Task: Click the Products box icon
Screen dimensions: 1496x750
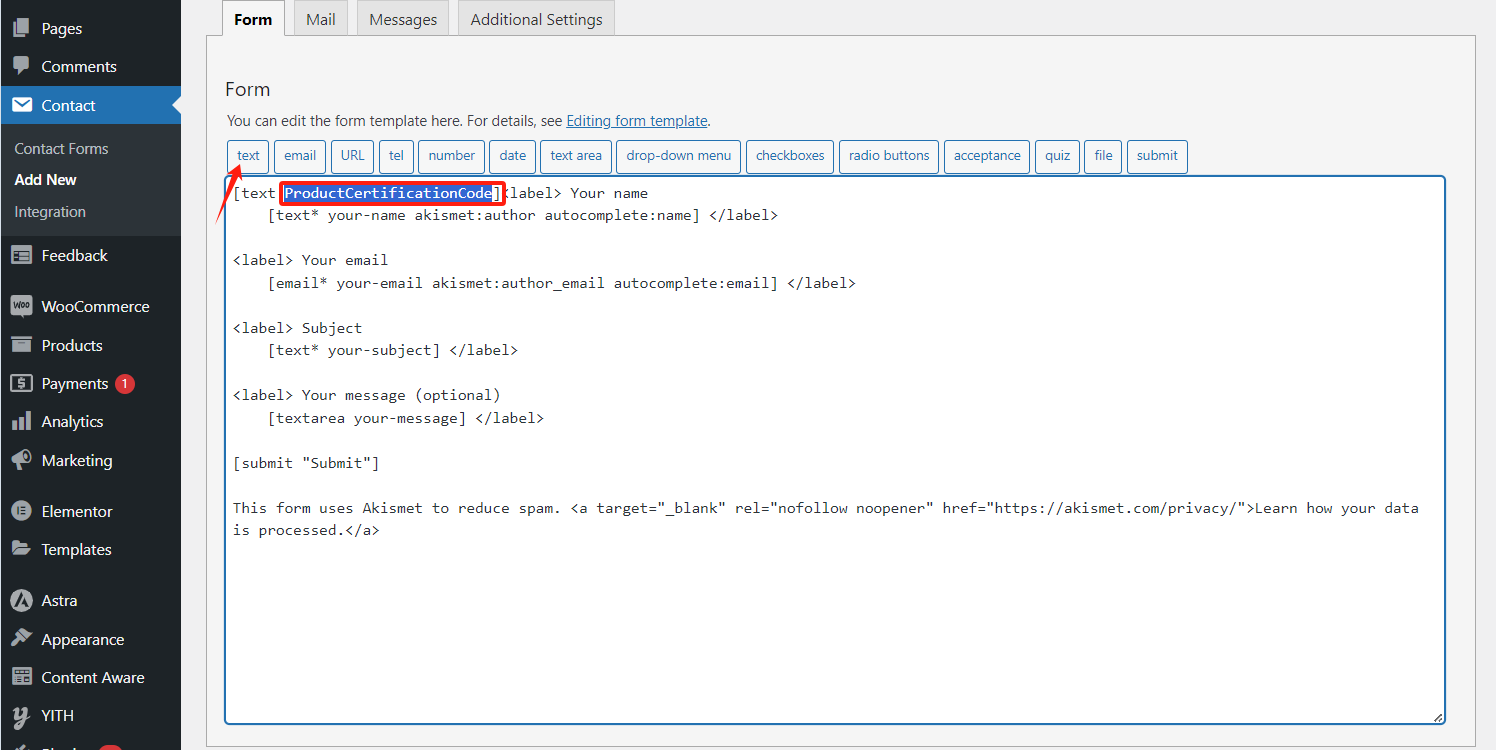Action: 21,345
